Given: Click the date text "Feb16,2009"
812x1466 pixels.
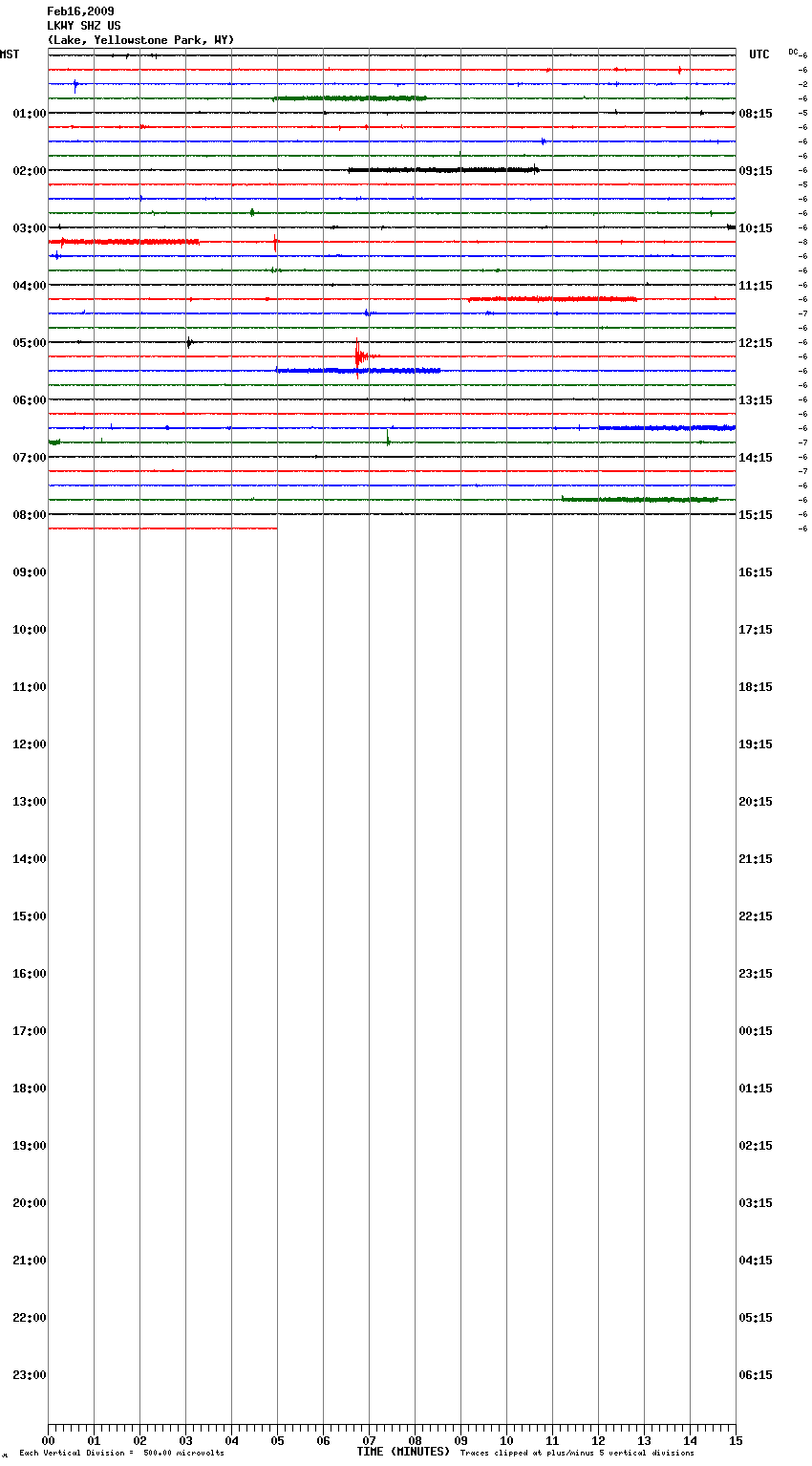Looking at the screenshot, I should click(x=80, y=11).
